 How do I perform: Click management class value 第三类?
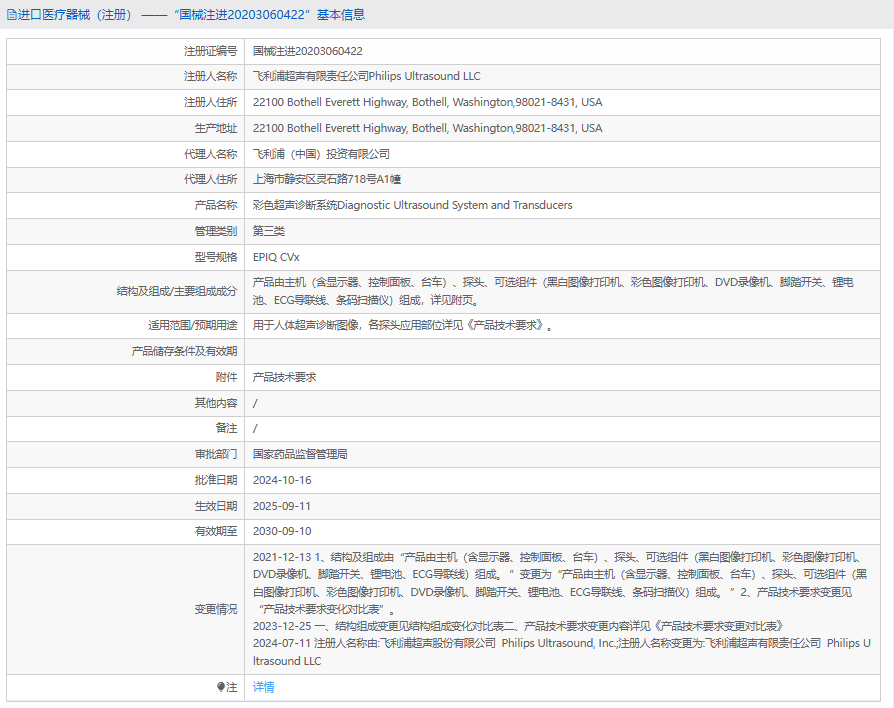[x=269, y=231]
